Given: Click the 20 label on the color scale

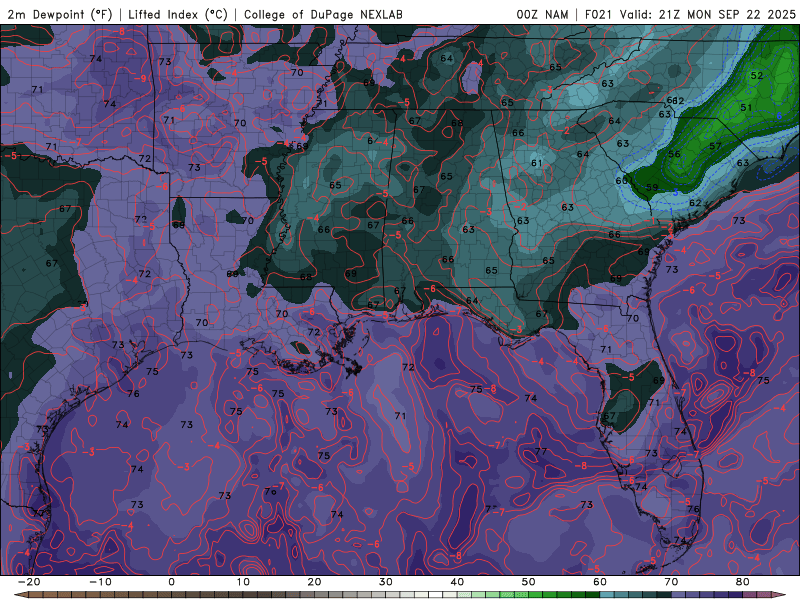Looking at the screenshot, I should pyautogui.click(x=314, y=582).
